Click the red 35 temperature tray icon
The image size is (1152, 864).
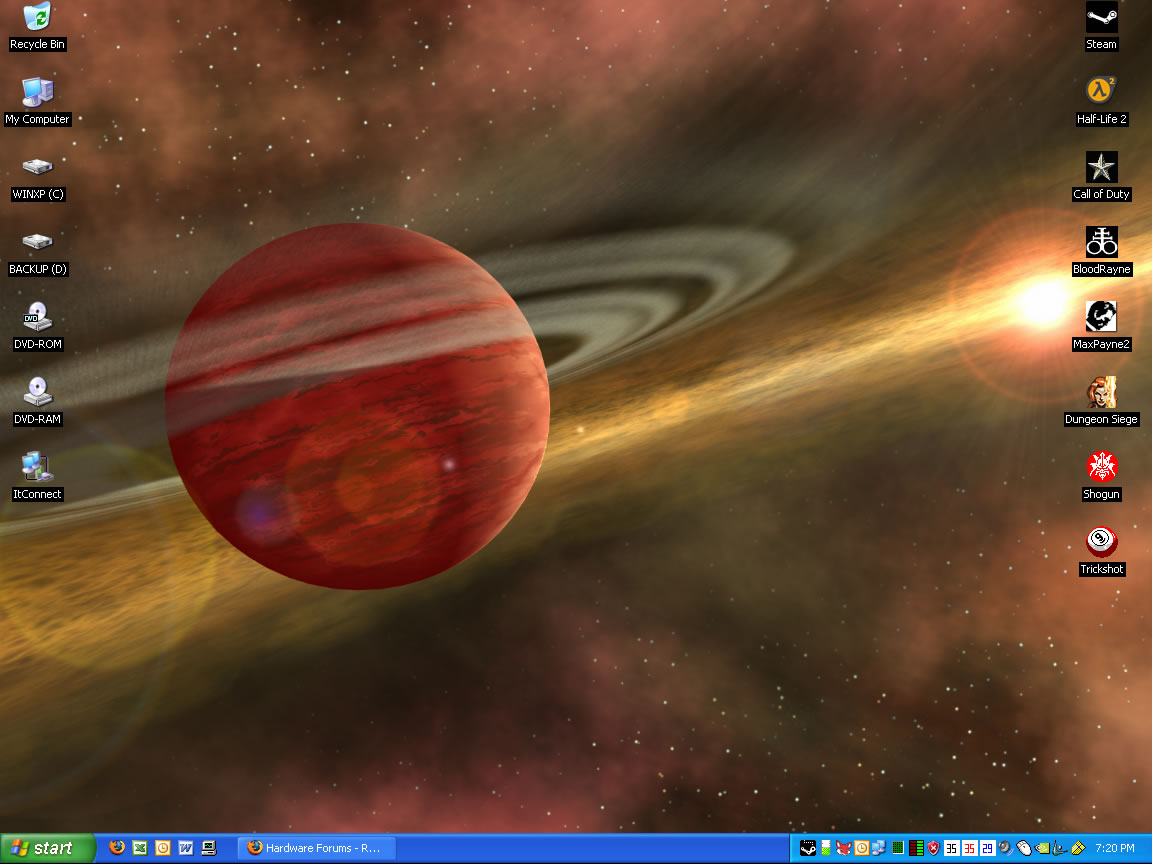(x=969, y=849)
